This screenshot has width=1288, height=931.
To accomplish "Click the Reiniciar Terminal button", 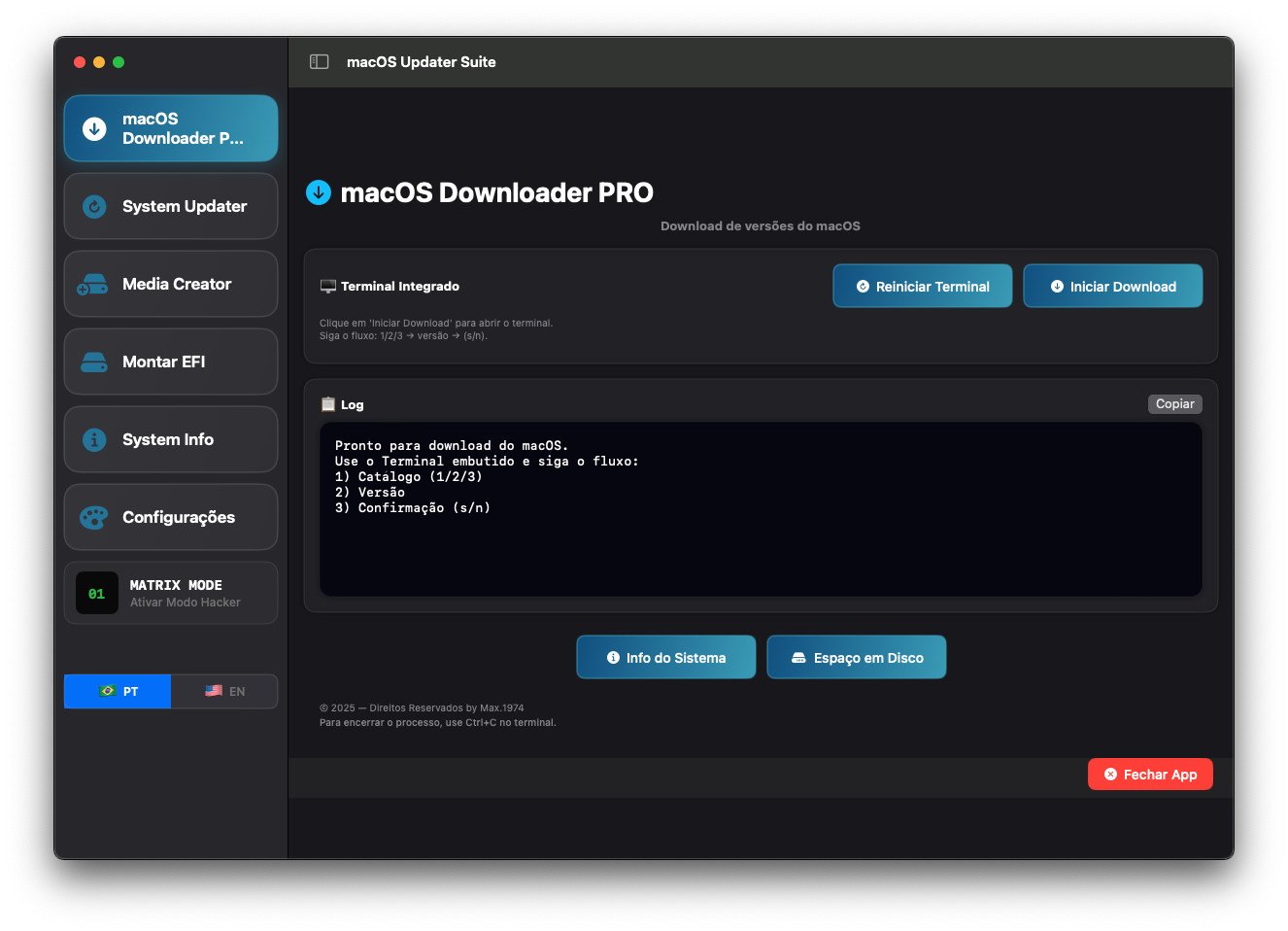I will point(922,286).
